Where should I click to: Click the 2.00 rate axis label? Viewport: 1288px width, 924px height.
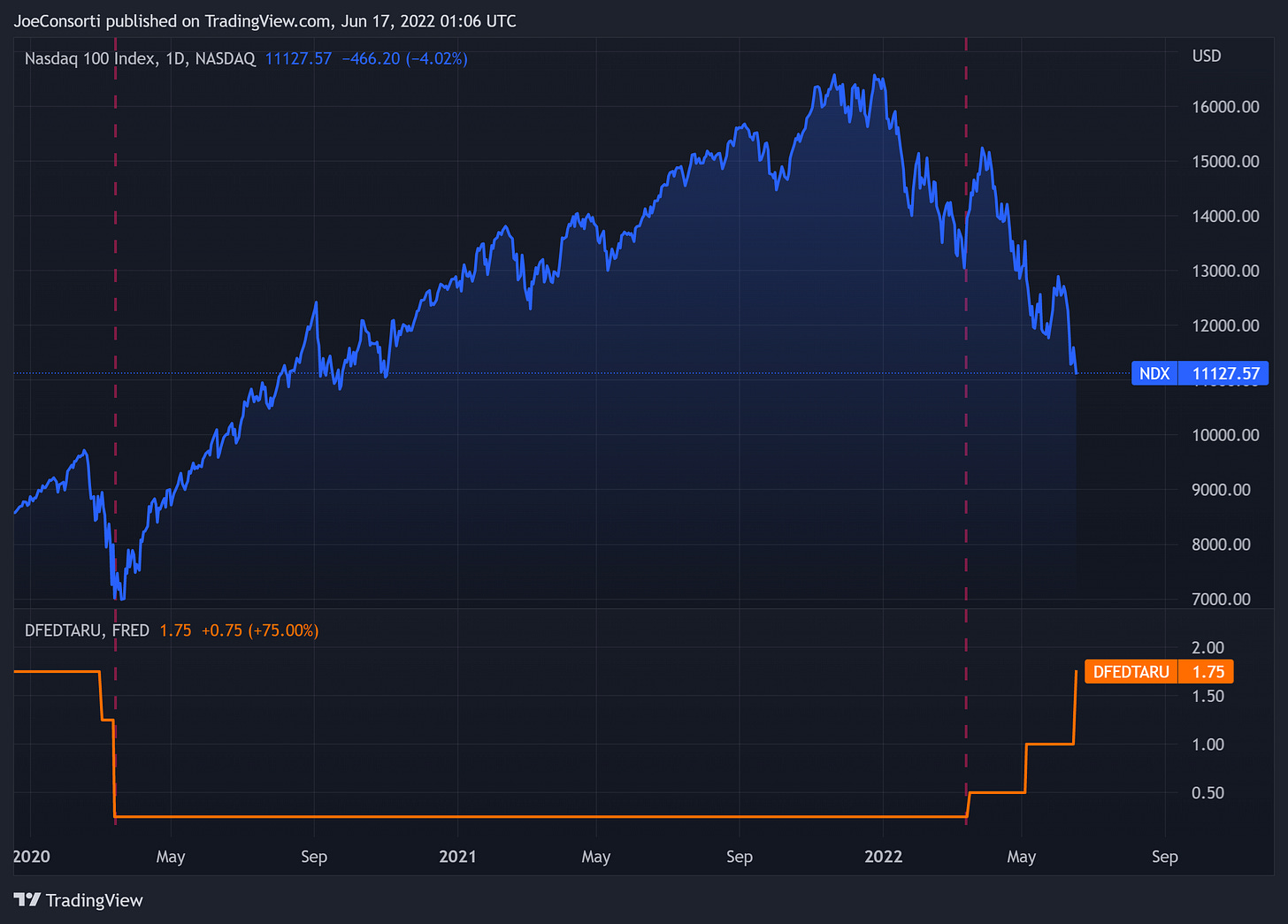(x=1207, y=648)
